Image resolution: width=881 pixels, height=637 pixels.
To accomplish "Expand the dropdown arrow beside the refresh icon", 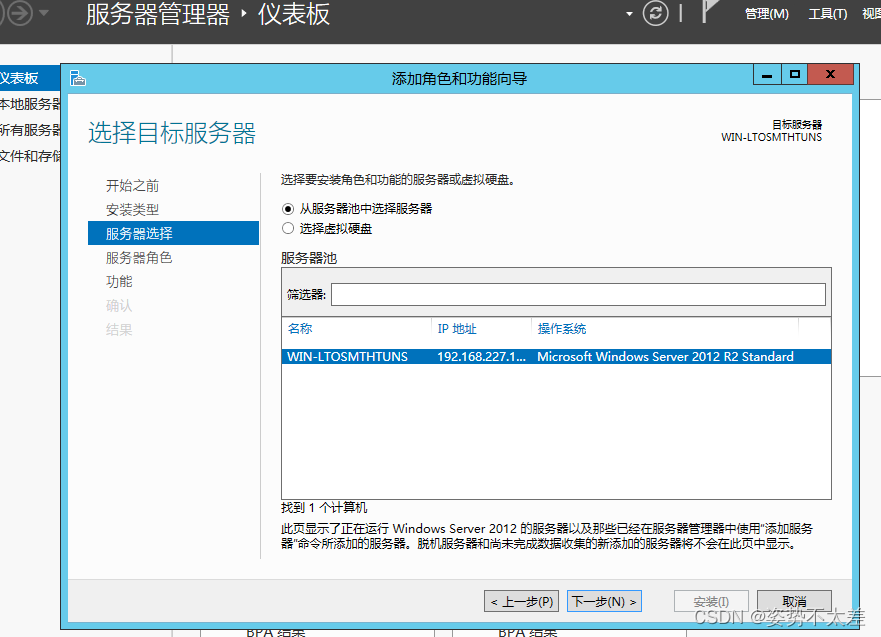I will [x=629, y=14].
